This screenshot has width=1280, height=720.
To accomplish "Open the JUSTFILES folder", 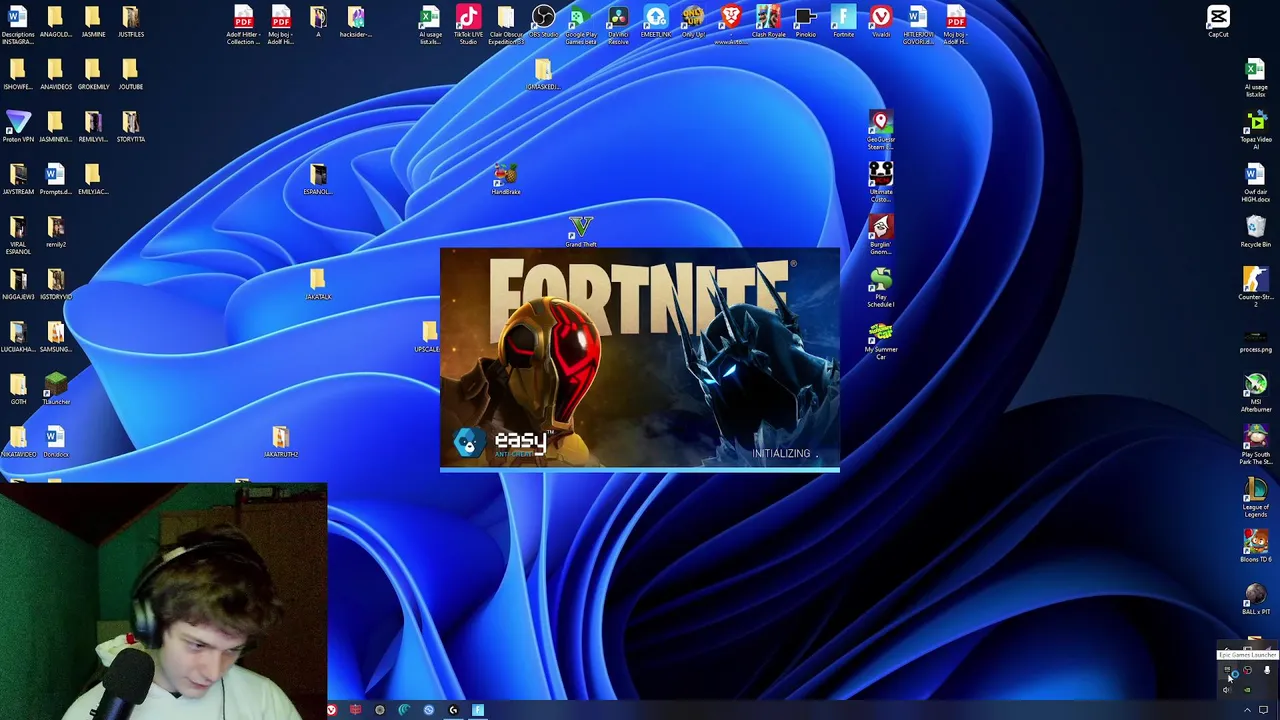I will pyautogui.click(x=131, y=22).
